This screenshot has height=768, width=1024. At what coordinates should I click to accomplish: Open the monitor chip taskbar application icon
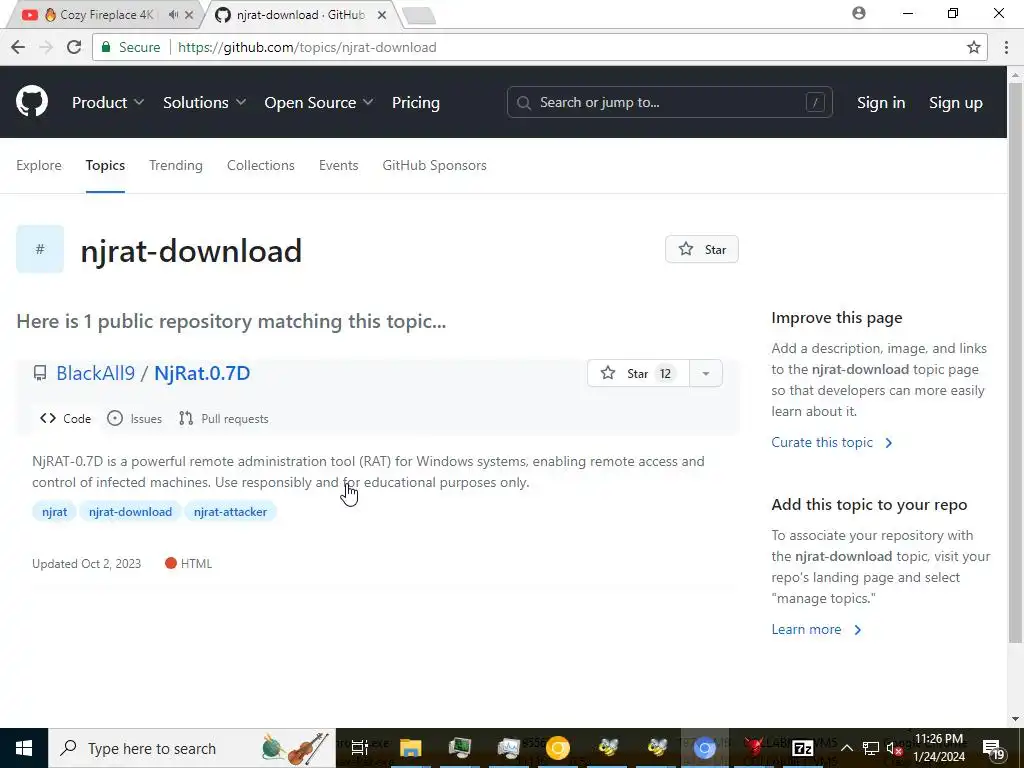[x=460, y=748]
